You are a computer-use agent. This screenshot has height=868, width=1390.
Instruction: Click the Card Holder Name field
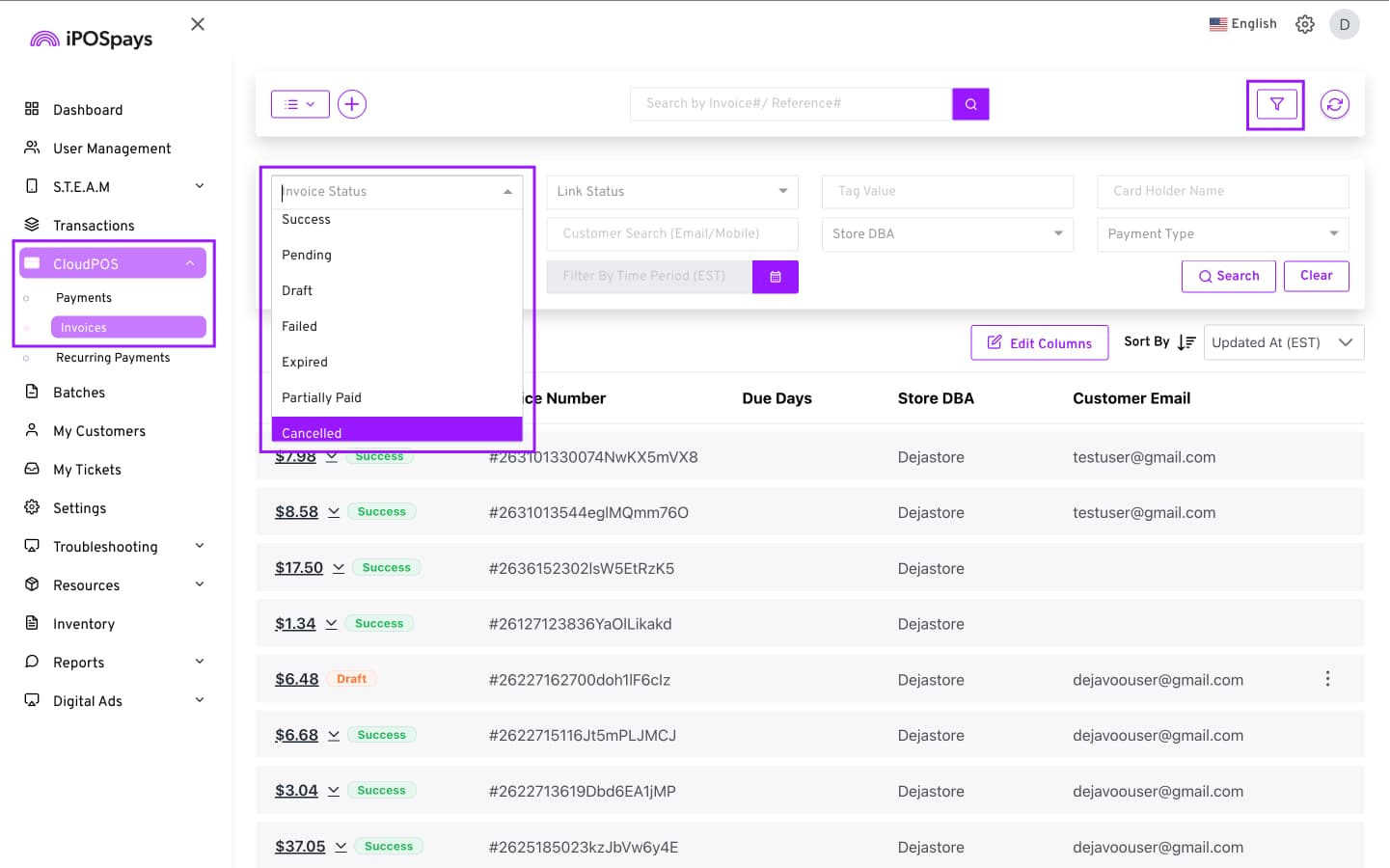coord(1221,192)
